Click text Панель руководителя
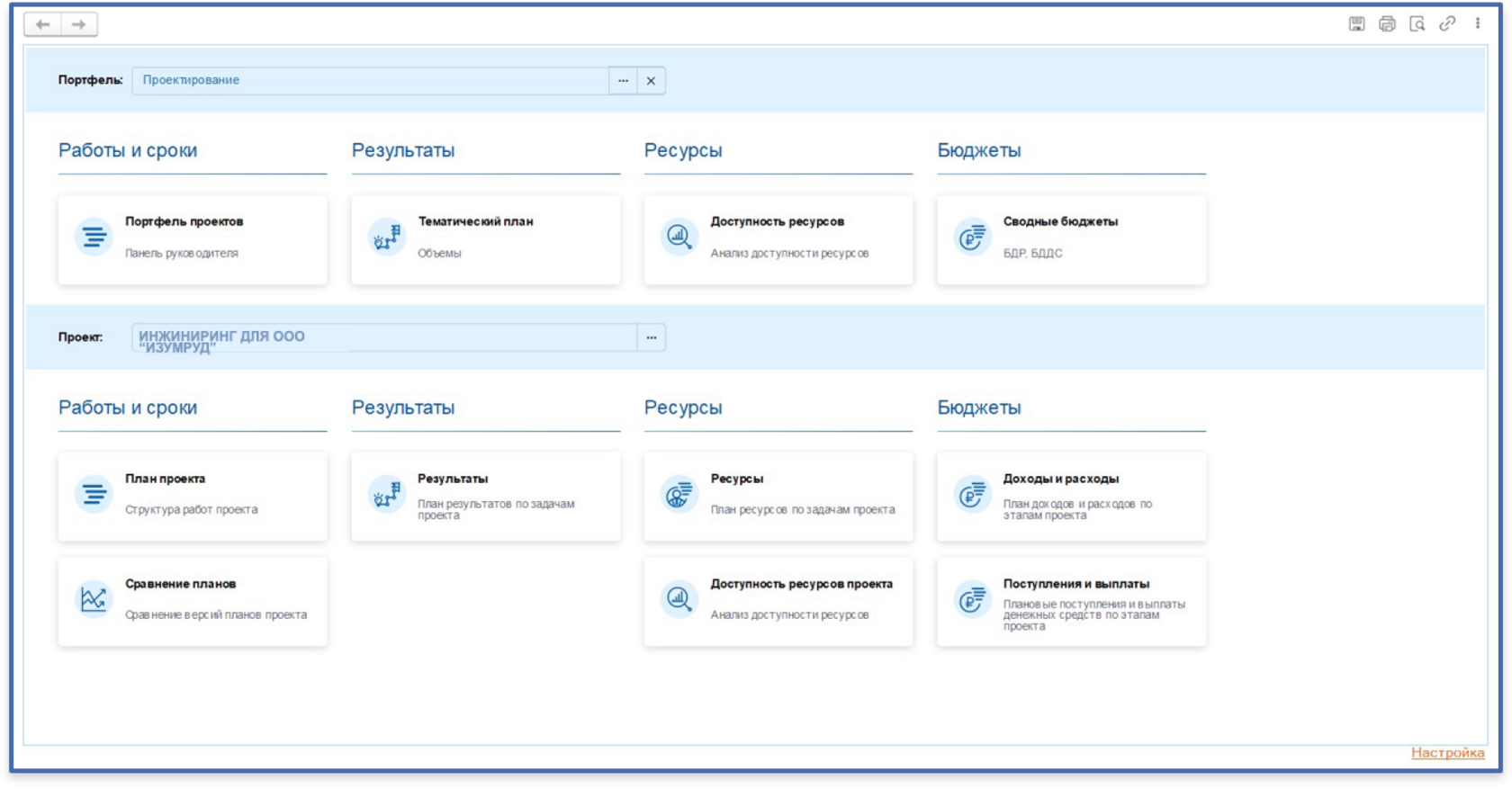The height and width of the screenshot is (789, 1512). pos(182,254)
